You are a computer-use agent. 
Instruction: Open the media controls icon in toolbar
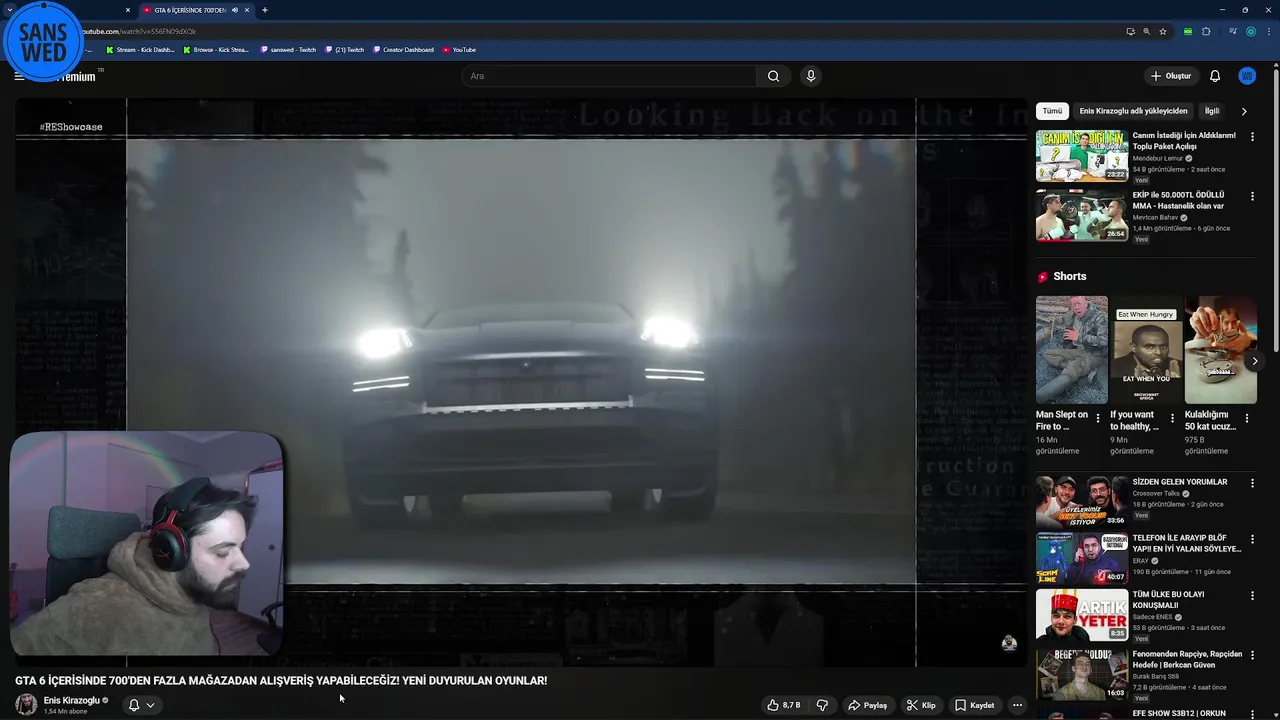1233,31
